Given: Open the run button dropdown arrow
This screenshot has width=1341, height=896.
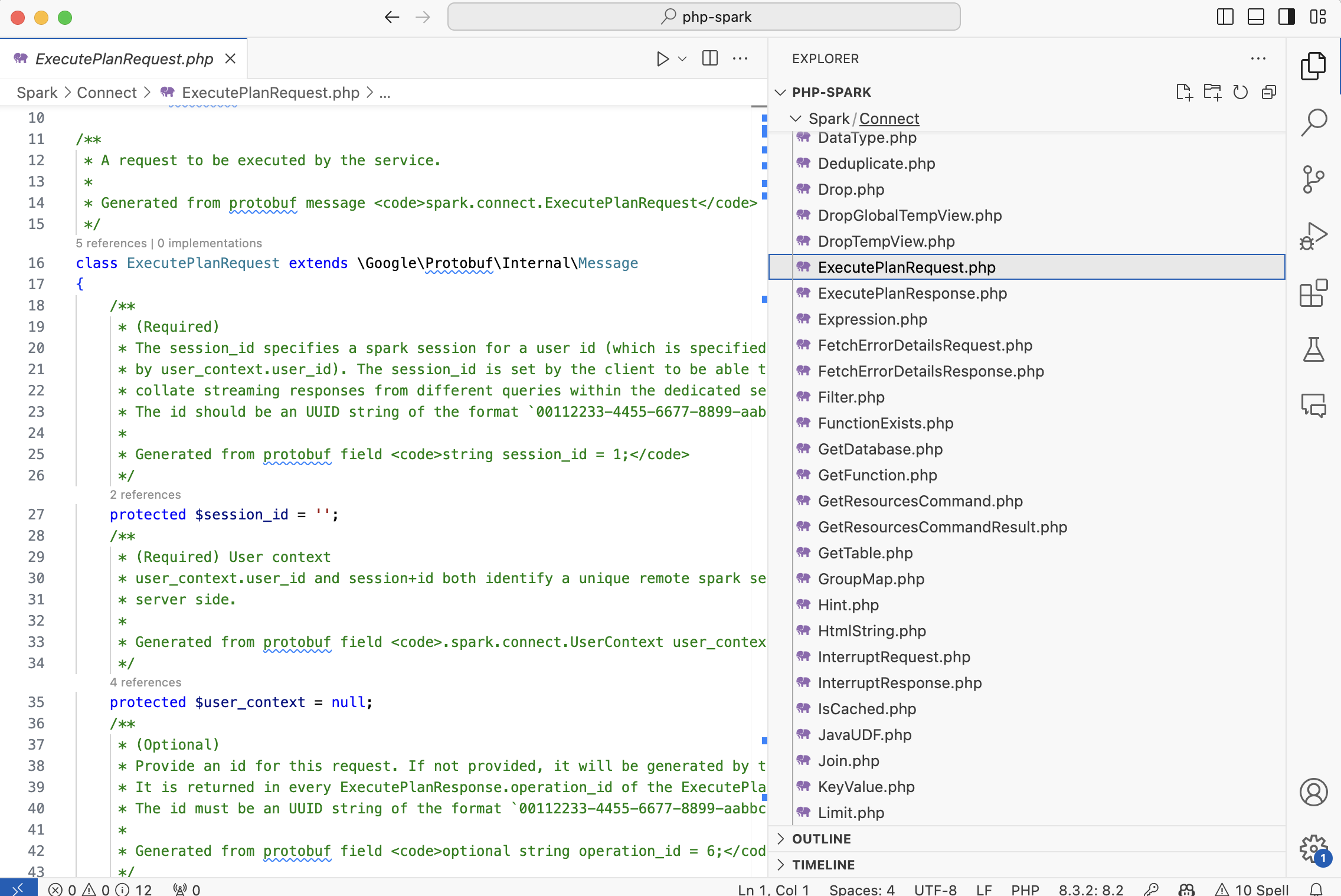Looking at the screenshot, I should pos(682,58).
